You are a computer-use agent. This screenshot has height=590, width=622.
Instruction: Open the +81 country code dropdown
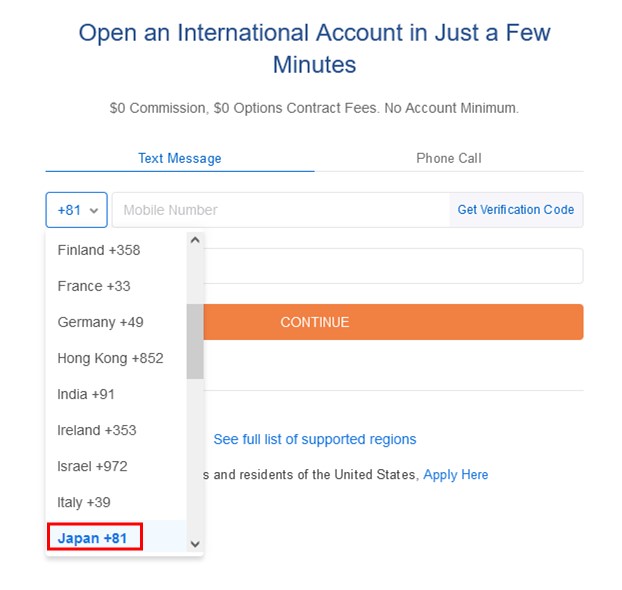(77, 210)
